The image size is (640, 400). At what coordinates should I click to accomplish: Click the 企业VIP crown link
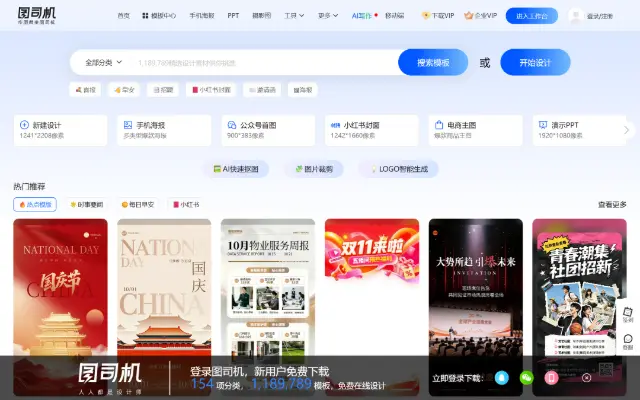coord(480,16)
